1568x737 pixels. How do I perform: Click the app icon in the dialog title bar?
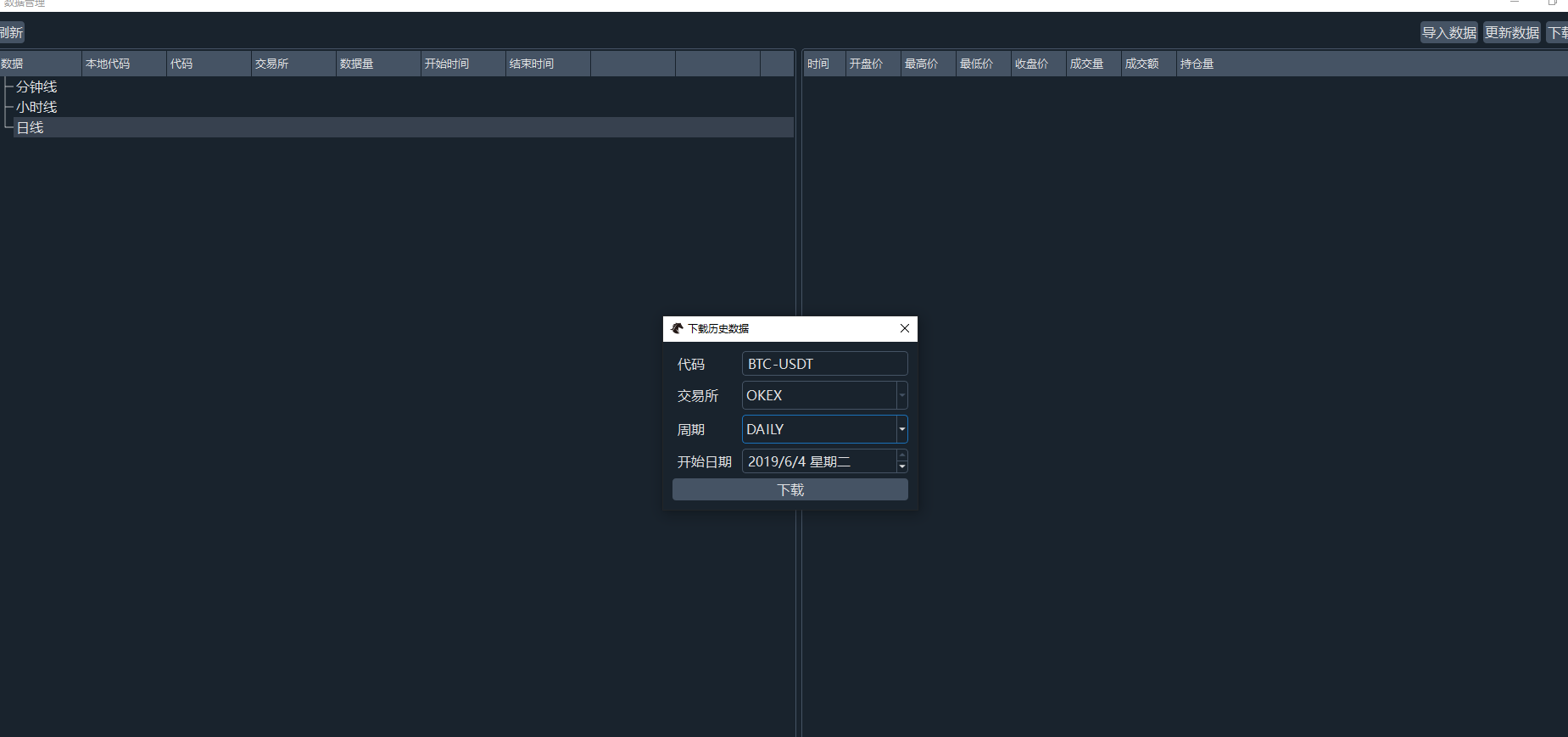(677, 328)
